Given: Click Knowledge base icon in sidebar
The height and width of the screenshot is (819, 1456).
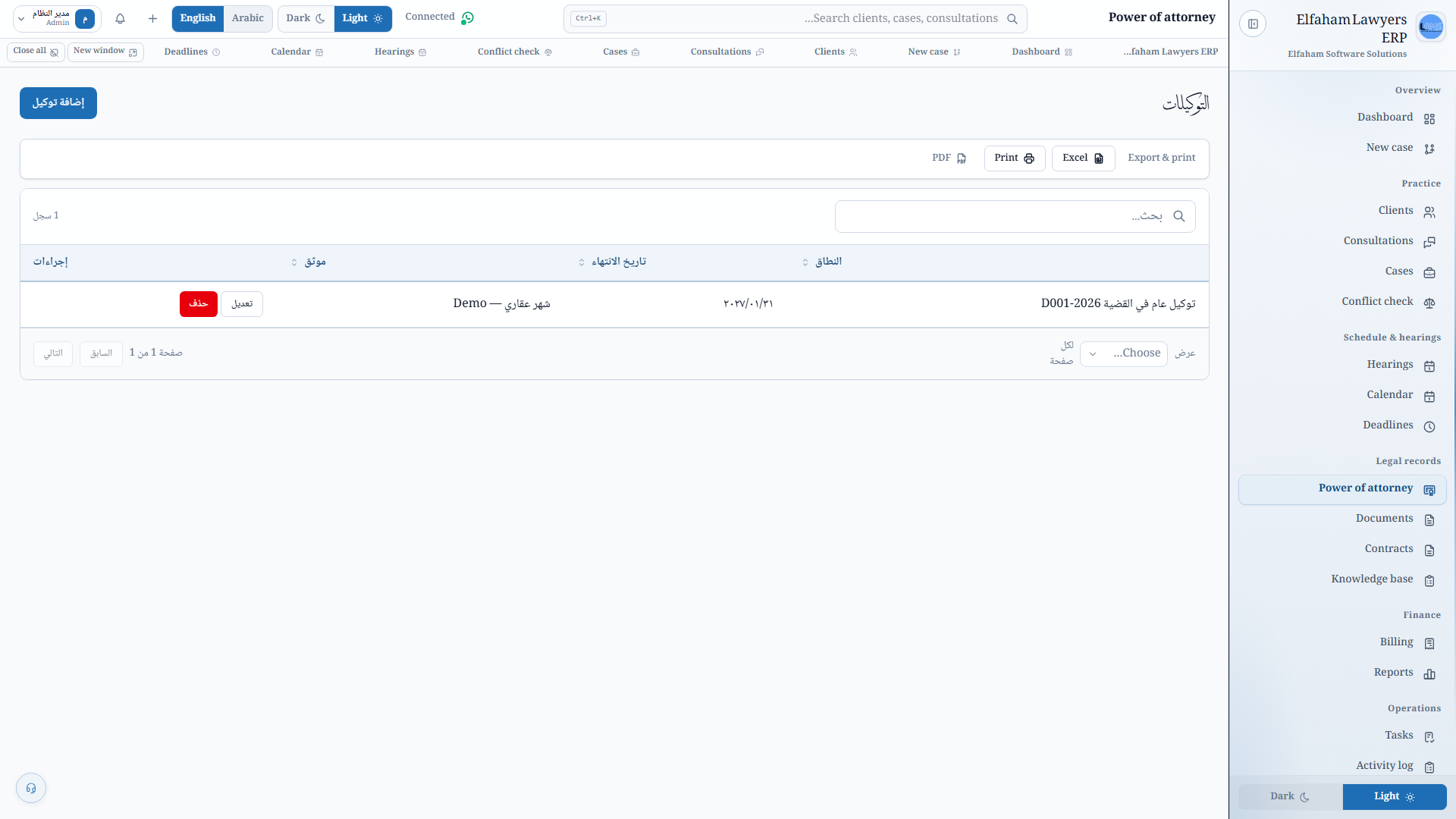Looking at the screenshot, I should pos(1429,581).
